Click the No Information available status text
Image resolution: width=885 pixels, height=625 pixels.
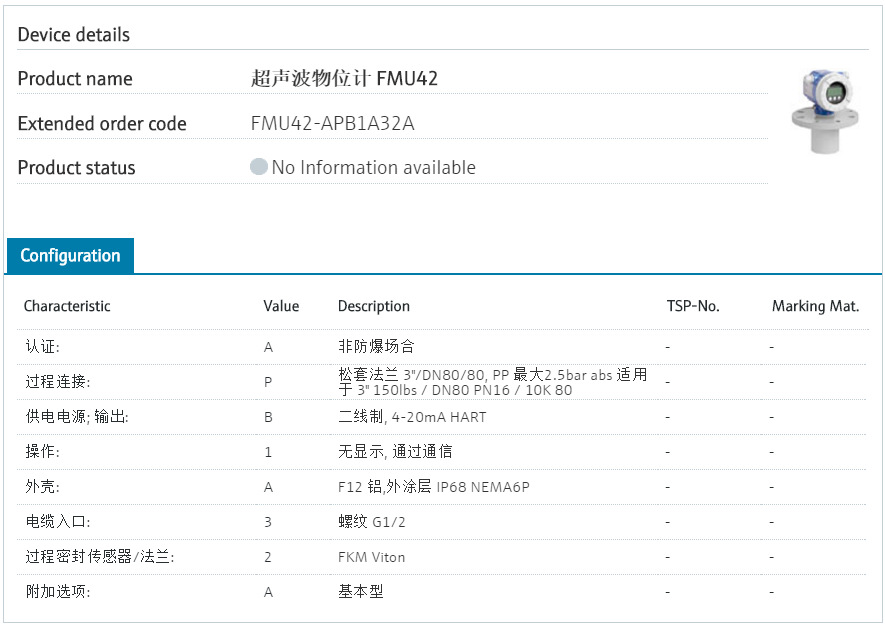[x=373, y=167]
